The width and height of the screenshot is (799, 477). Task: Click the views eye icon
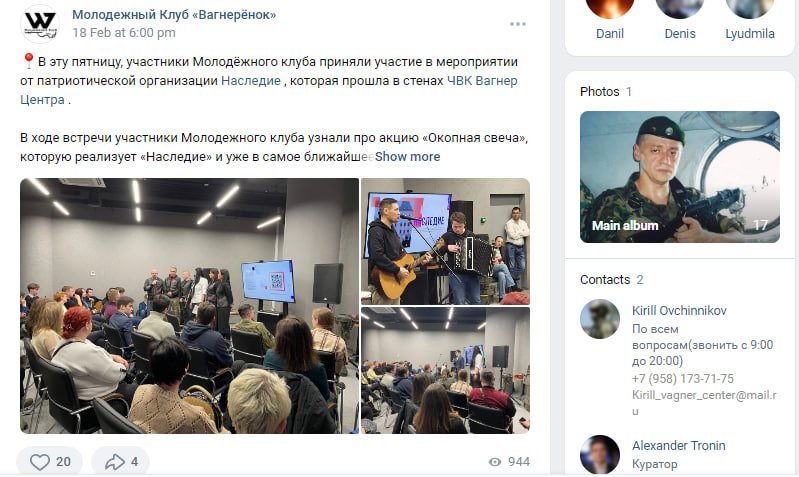tap(495, 462)
